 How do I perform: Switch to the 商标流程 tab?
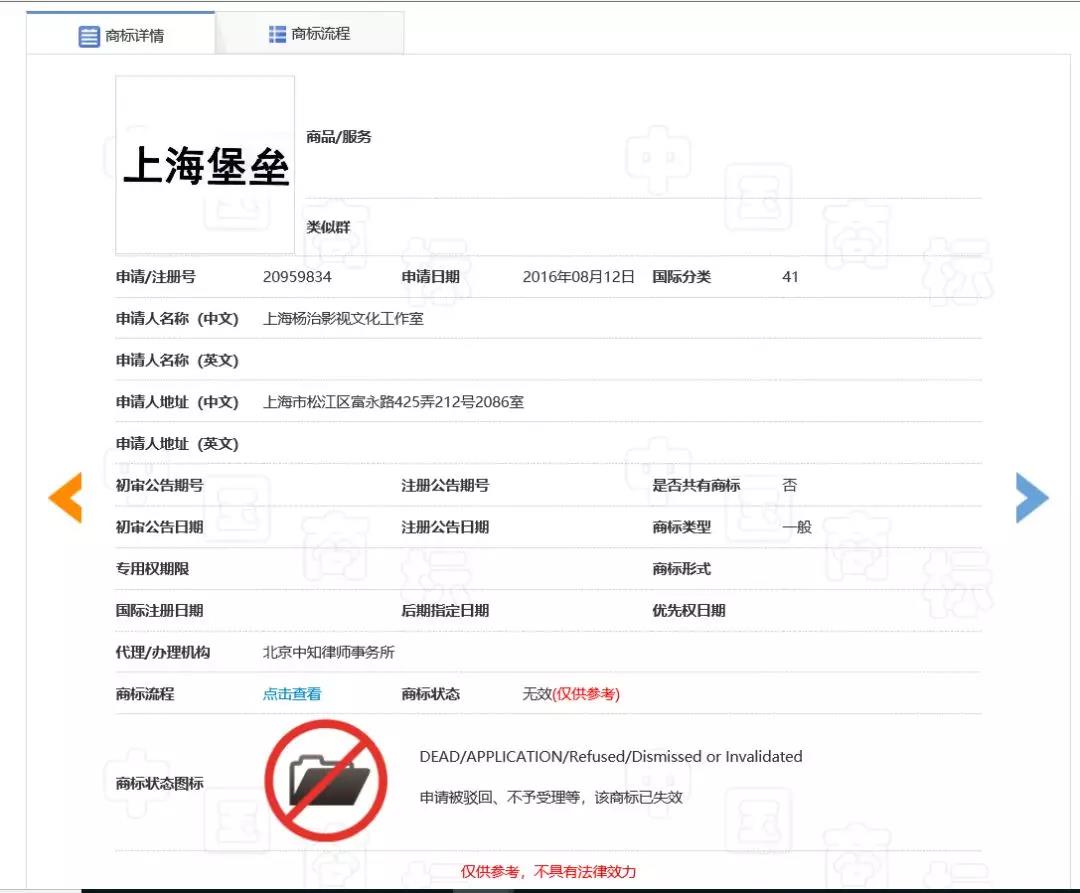point(320,34)
